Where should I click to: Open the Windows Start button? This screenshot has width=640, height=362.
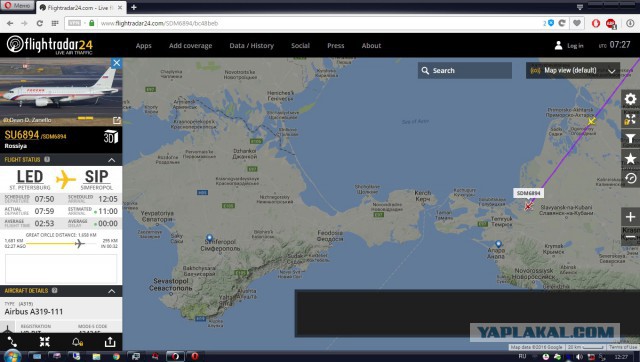pos(11,356)
